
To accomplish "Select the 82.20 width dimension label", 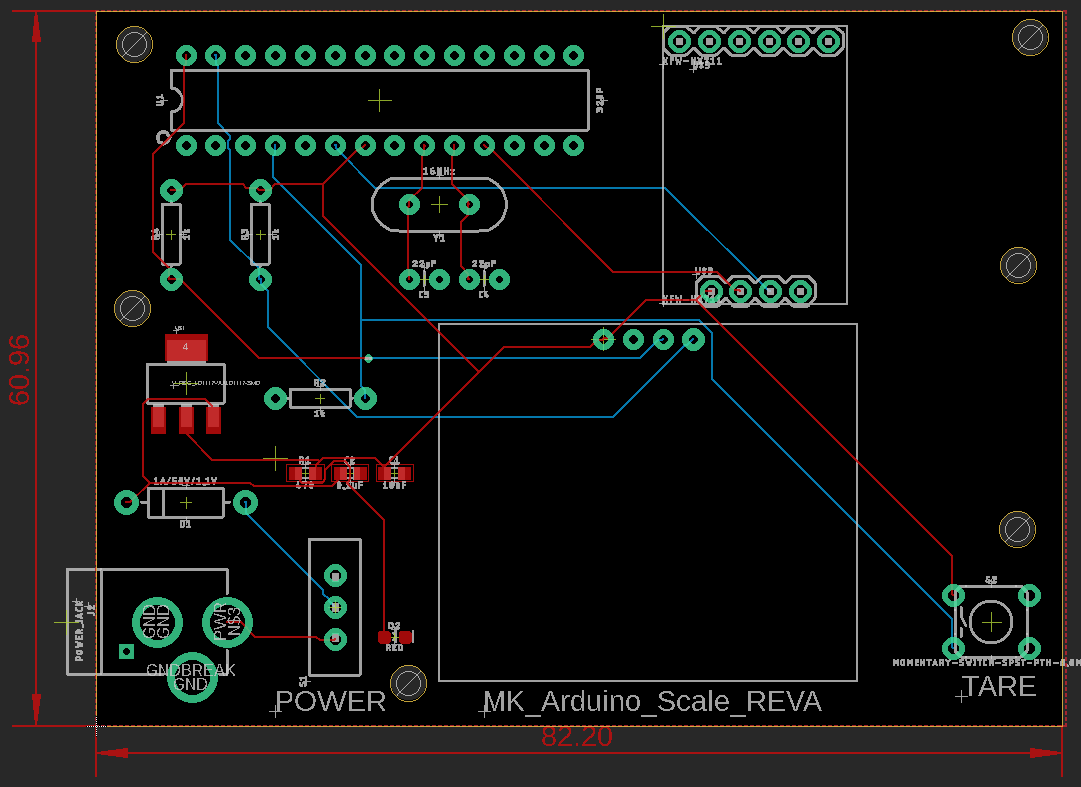I will click(577, 737).
